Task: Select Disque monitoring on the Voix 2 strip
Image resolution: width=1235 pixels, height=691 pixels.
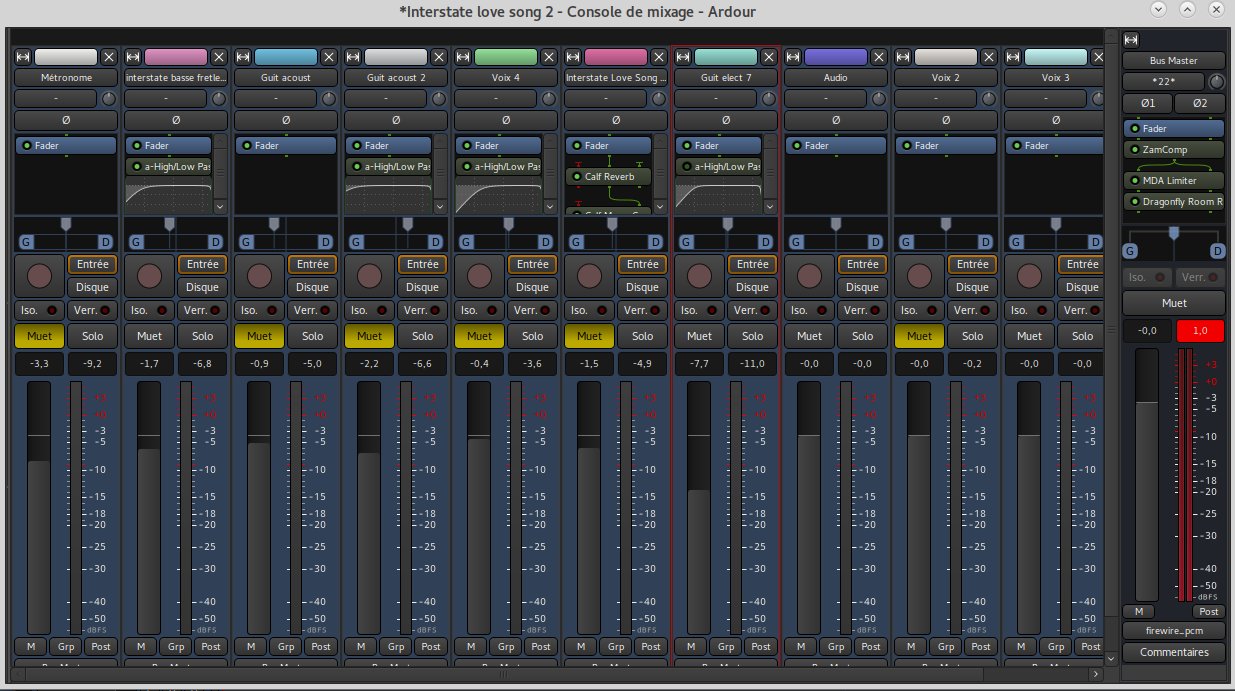Action: (x=972, y=287)
